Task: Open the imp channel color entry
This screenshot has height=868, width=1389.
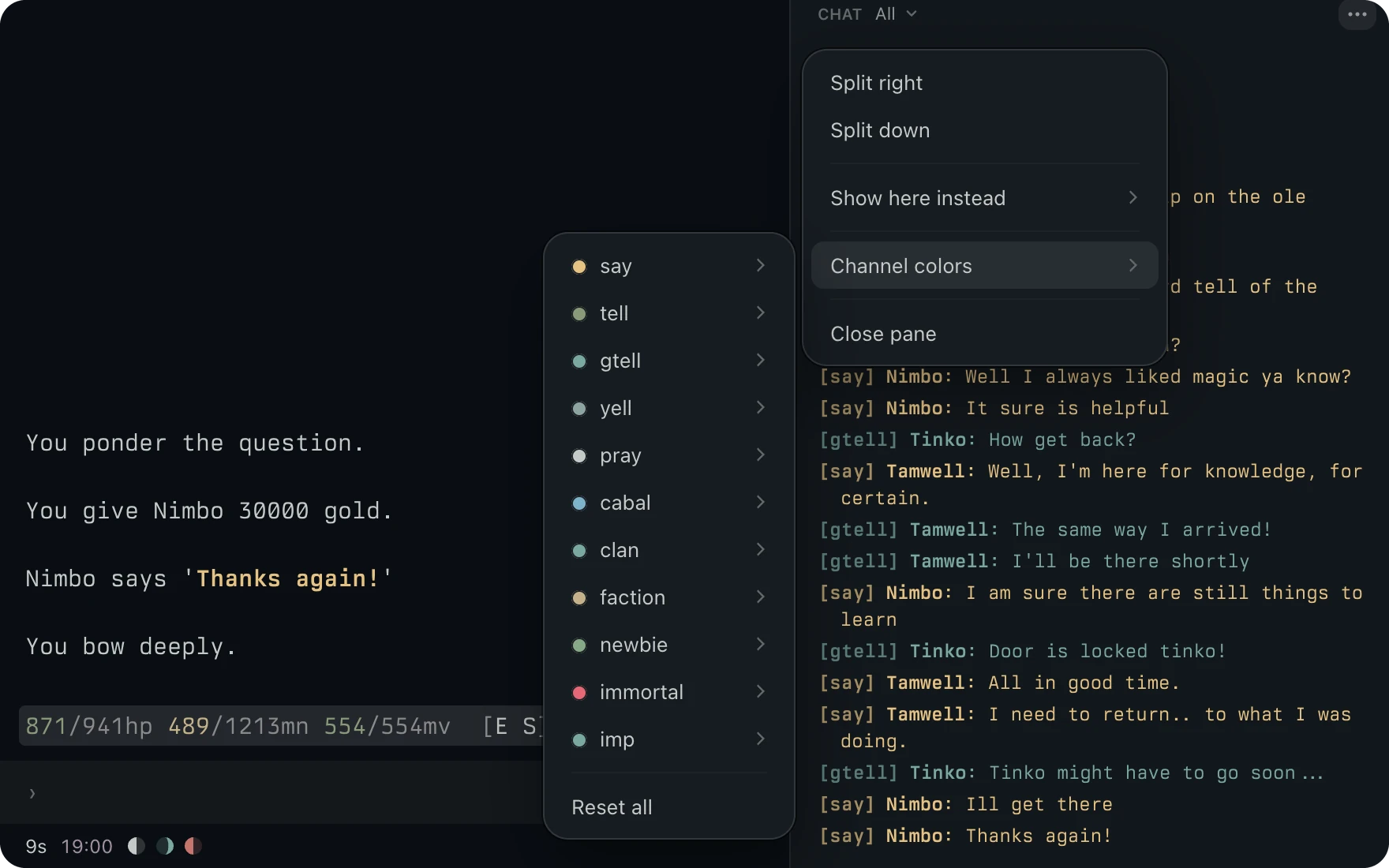Action: tap(669, 739)
